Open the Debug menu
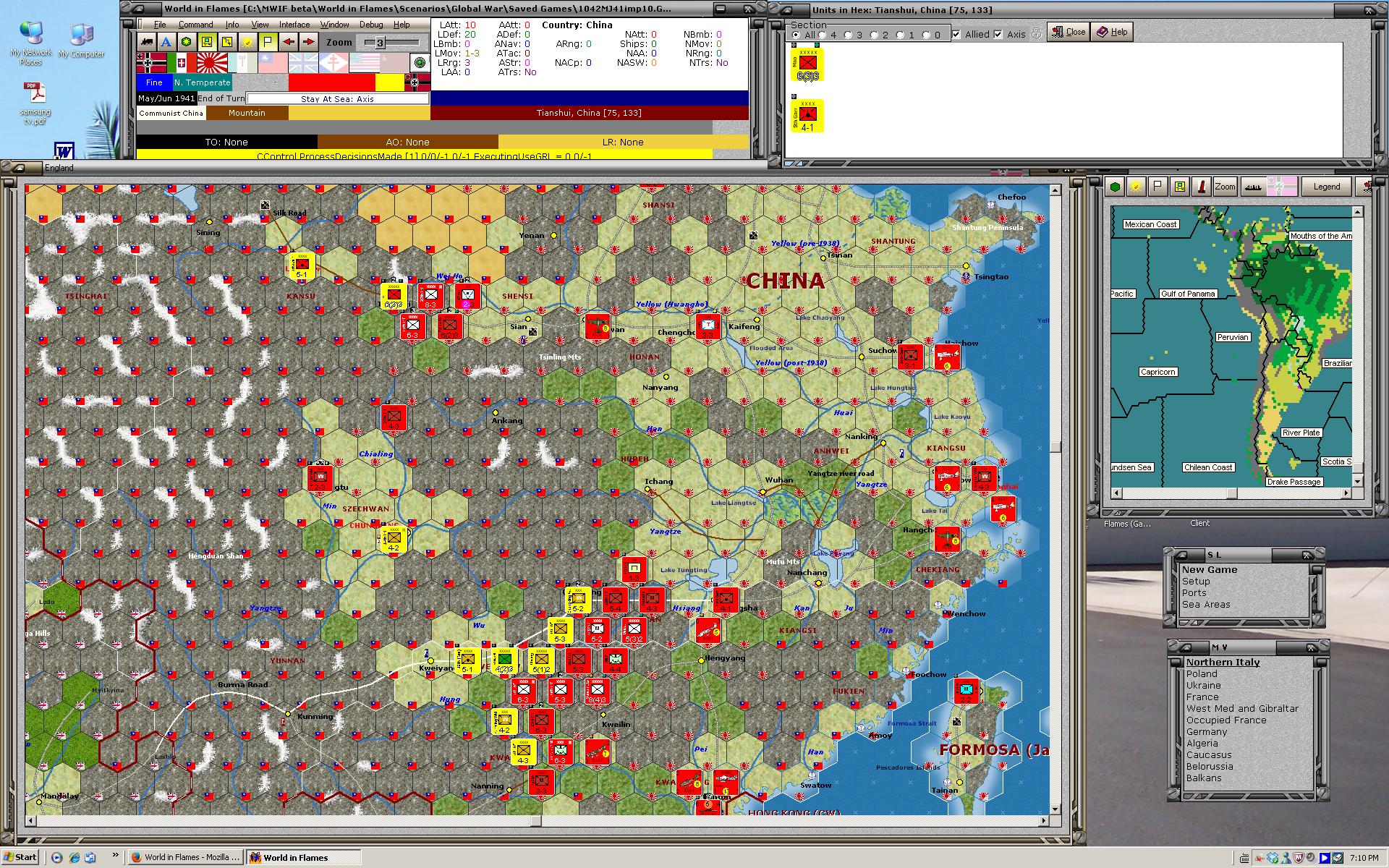This screenshot has width=1389, height=868. (371, 25)
